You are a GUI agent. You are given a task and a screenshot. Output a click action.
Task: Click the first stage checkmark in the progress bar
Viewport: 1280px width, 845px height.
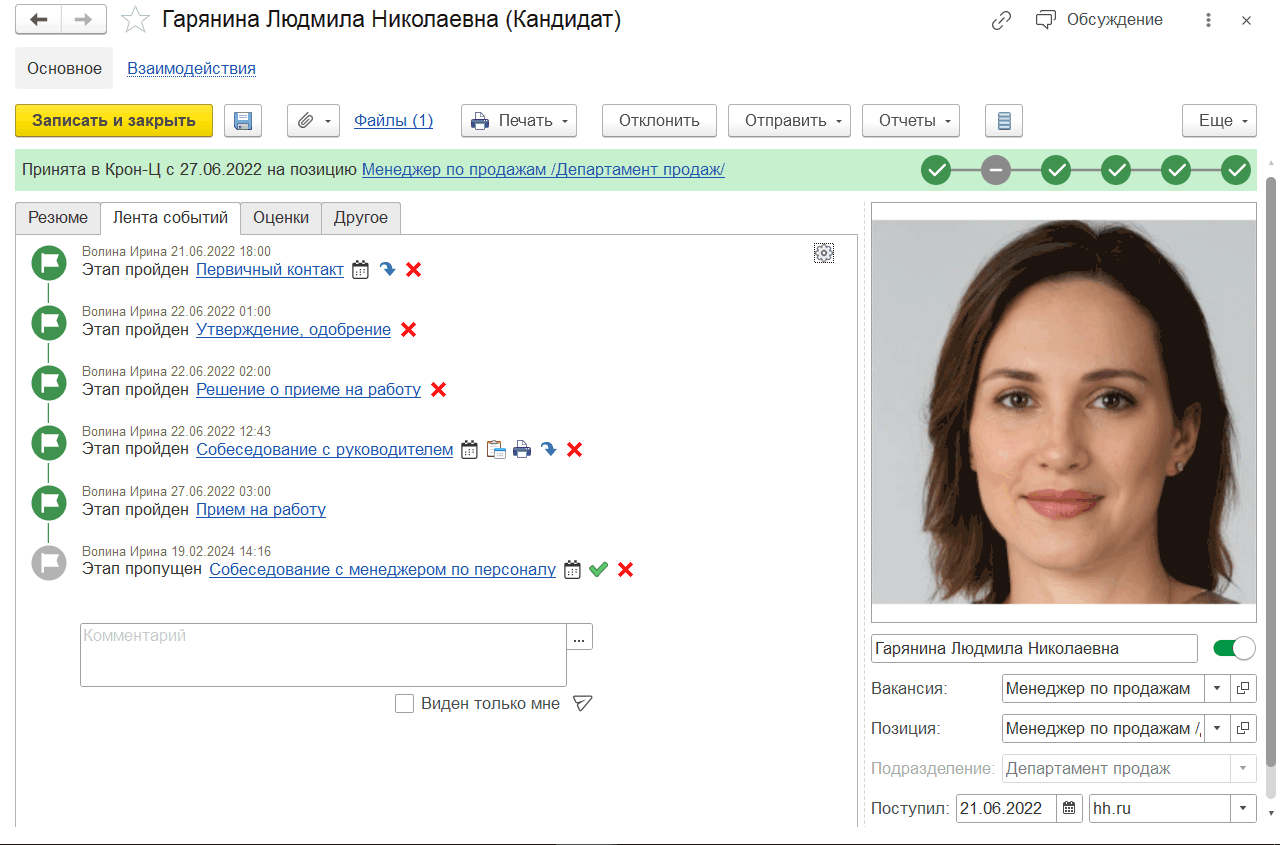tap(936, 170)
